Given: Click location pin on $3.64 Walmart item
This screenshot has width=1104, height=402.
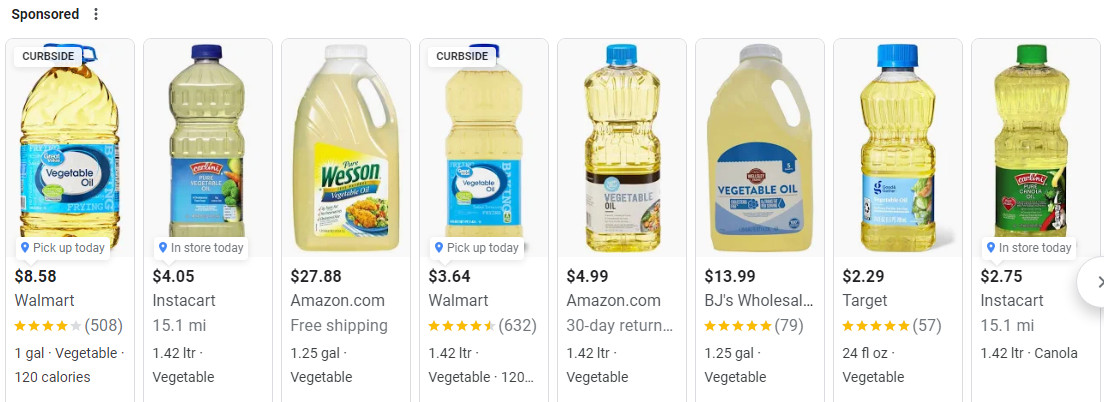Looking at the screenshot, I should 439,248.
